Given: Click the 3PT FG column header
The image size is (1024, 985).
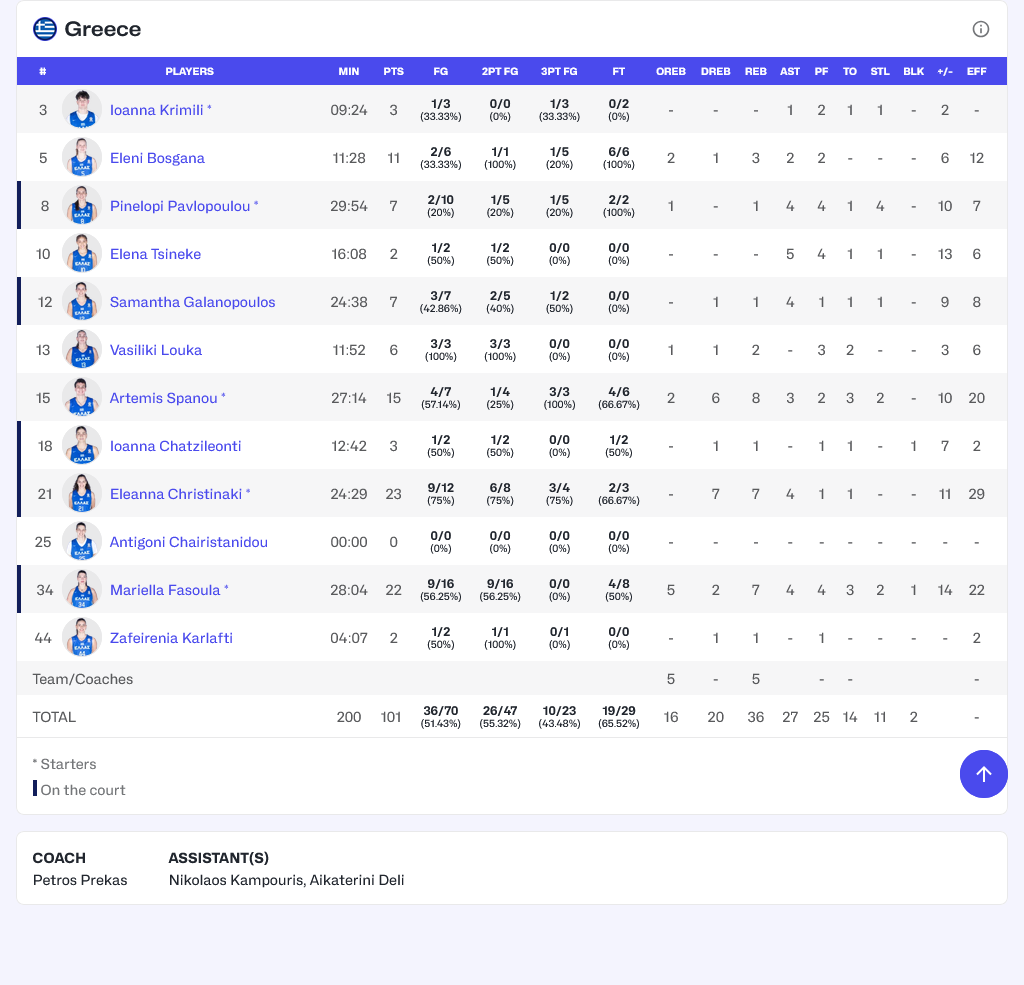Looking at the screenshot, I should tap(559, 72).
